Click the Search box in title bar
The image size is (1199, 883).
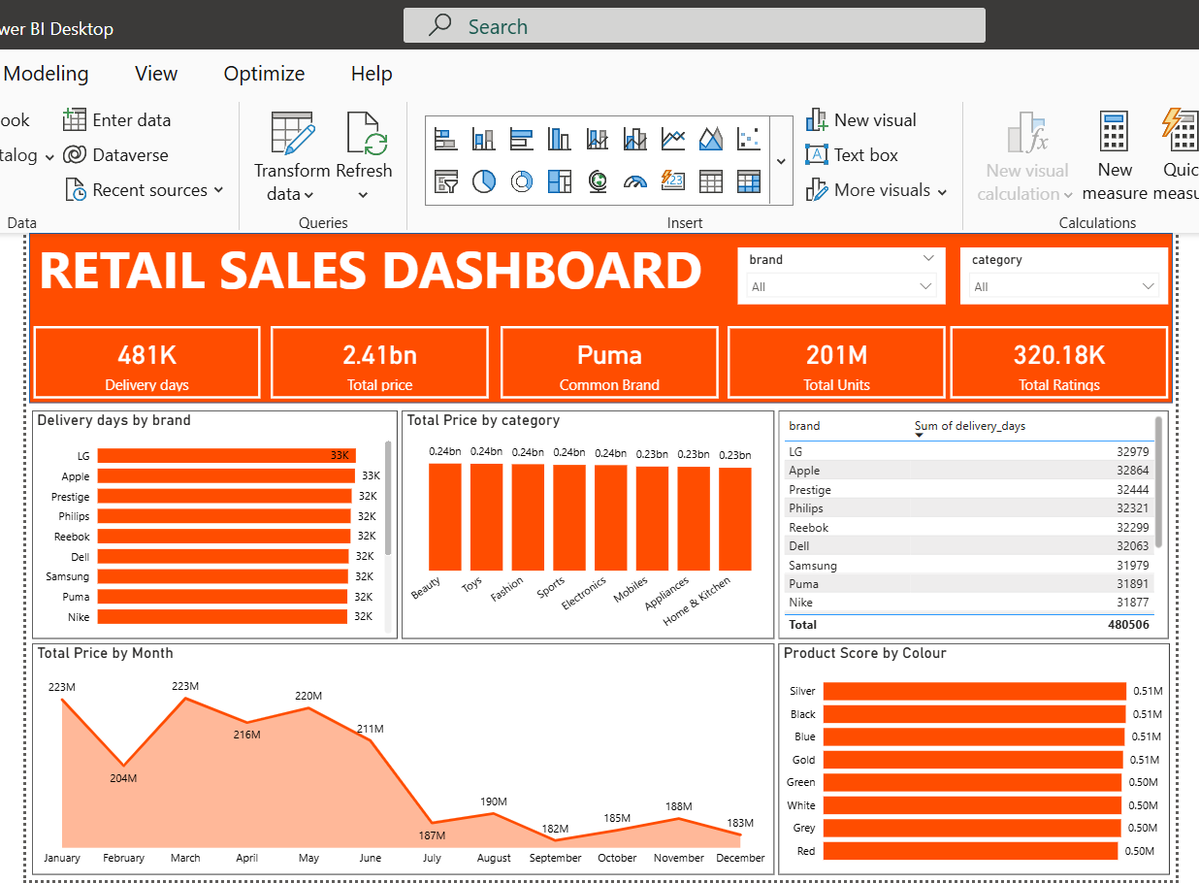694,26
